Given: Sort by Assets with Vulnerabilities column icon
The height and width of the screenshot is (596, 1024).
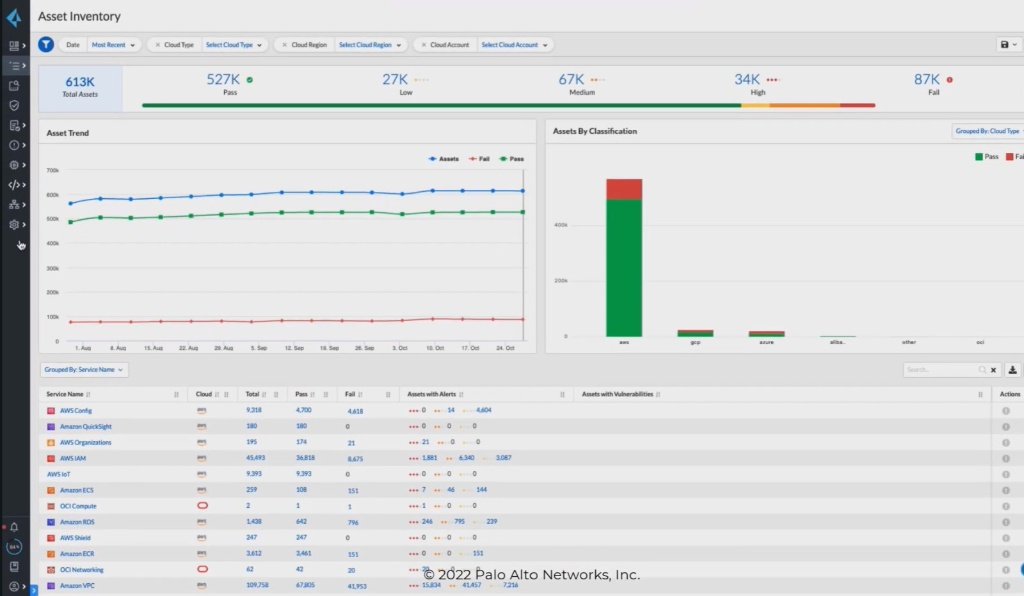Looking at the screenshot, I should click(x=658, y=394).
